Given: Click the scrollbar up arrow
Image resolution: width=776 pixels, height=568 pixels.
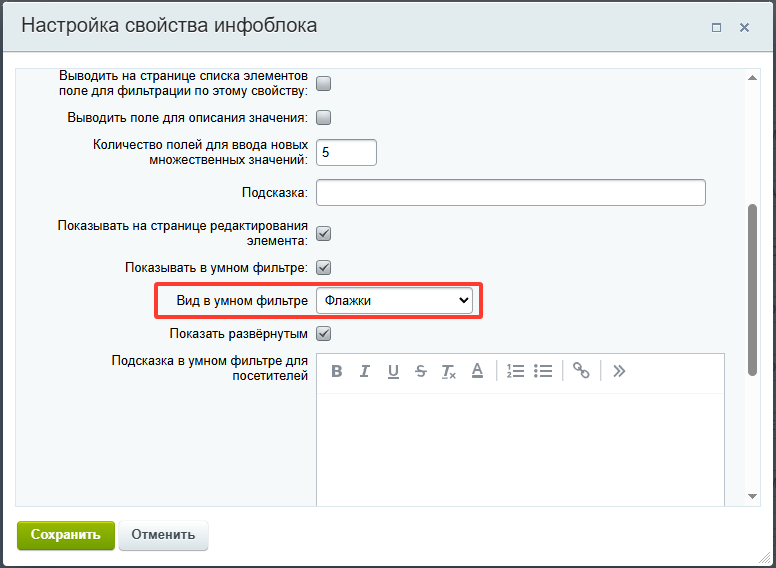Looking at the screenshot, I should click(752, 78).
